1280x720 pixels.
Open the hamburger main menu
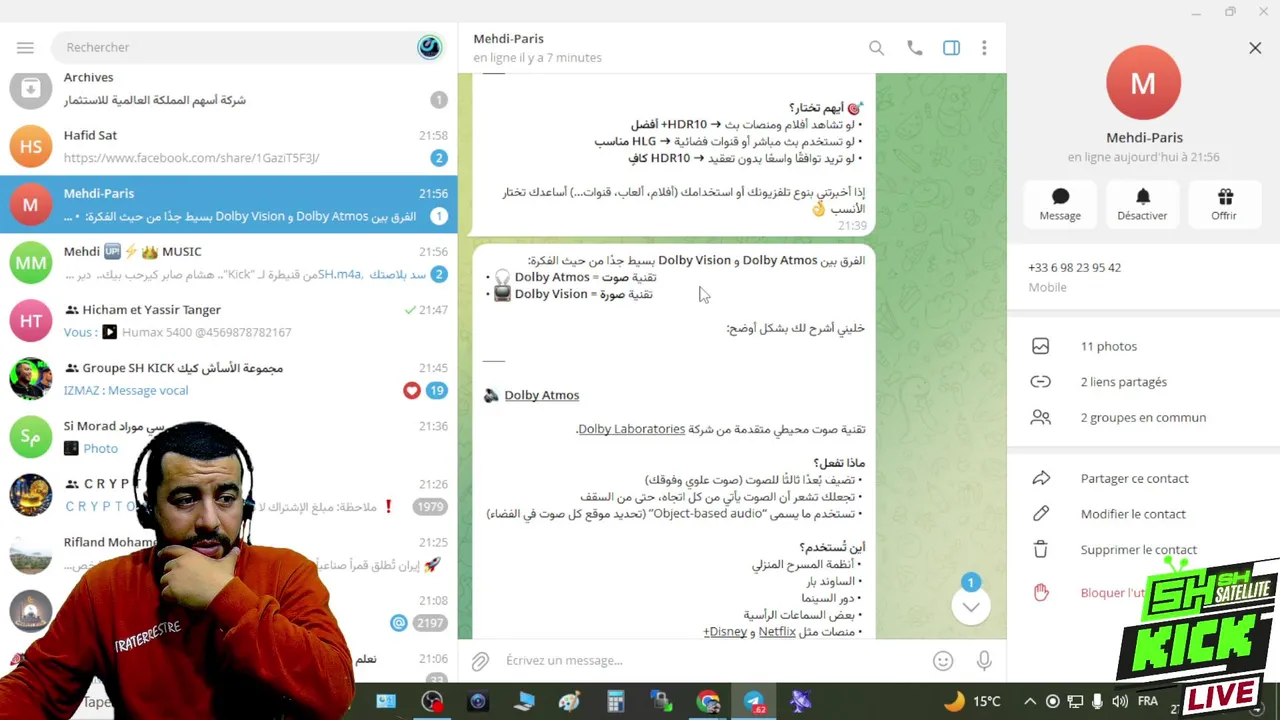[25, 47]
